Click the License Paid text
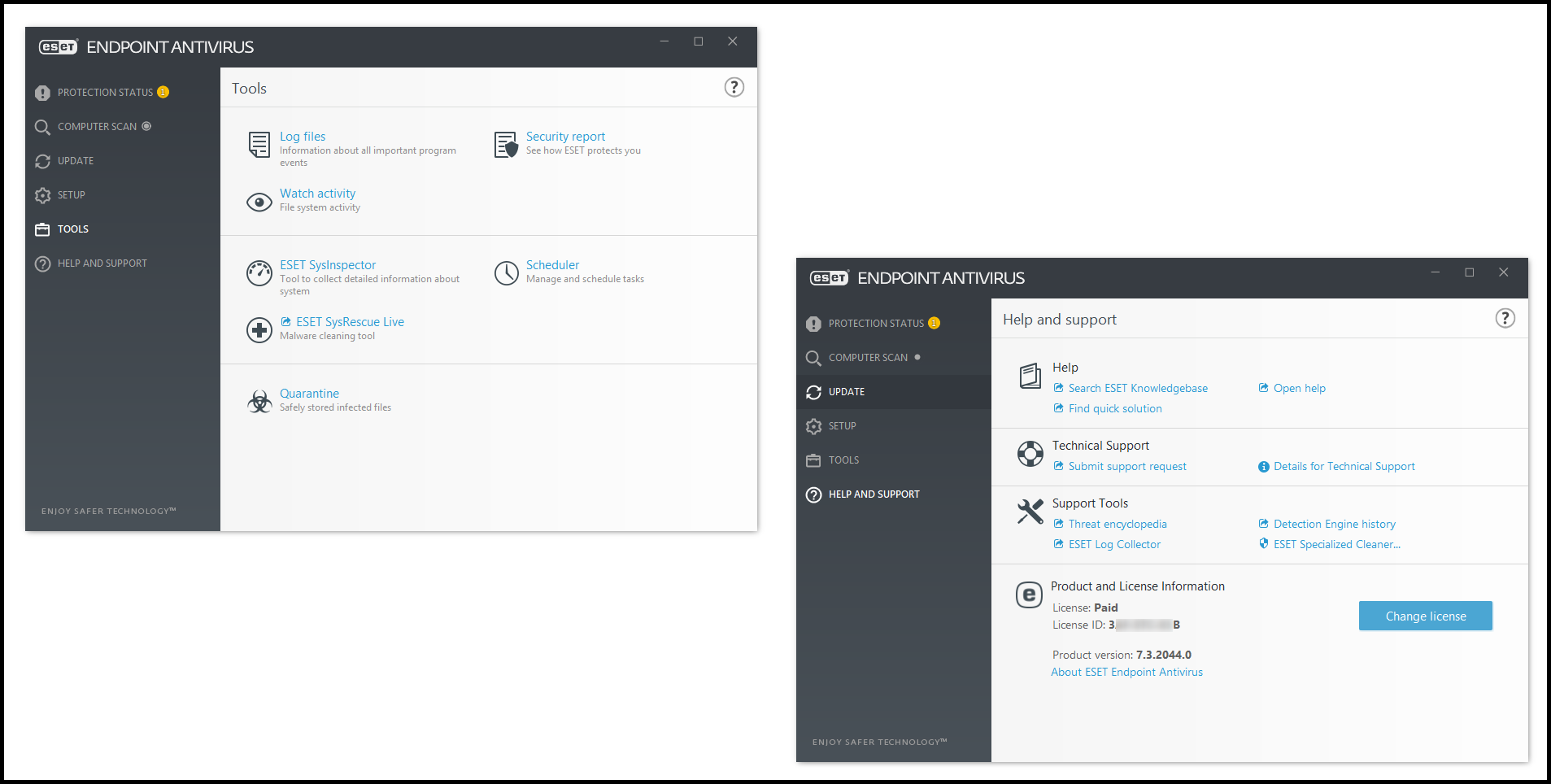Image resolution: width=1551 pixels, height=784 pixels. pyautogui.click(x=1085, y=608)
